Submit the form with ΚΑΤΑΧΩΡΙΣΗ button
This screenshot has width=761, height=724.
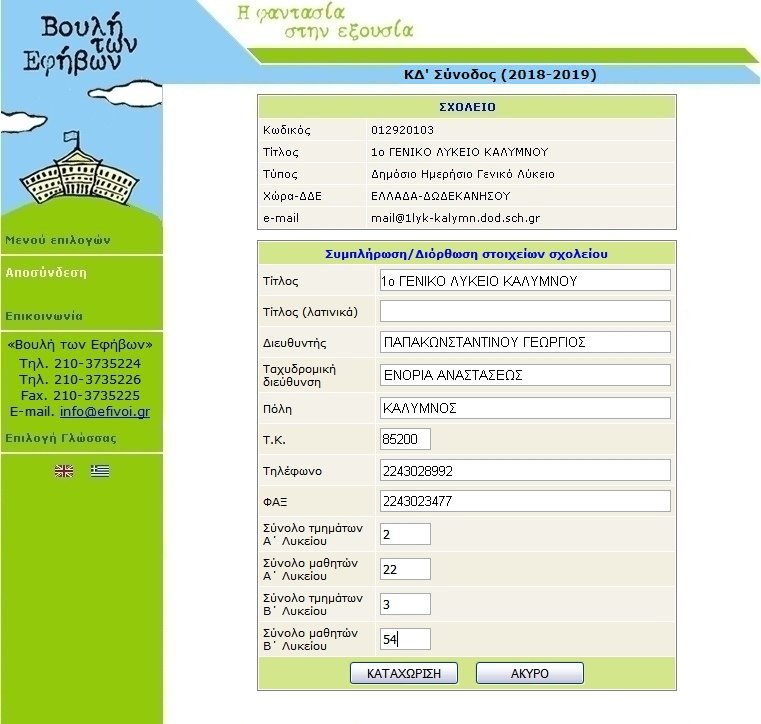(404, 674)
